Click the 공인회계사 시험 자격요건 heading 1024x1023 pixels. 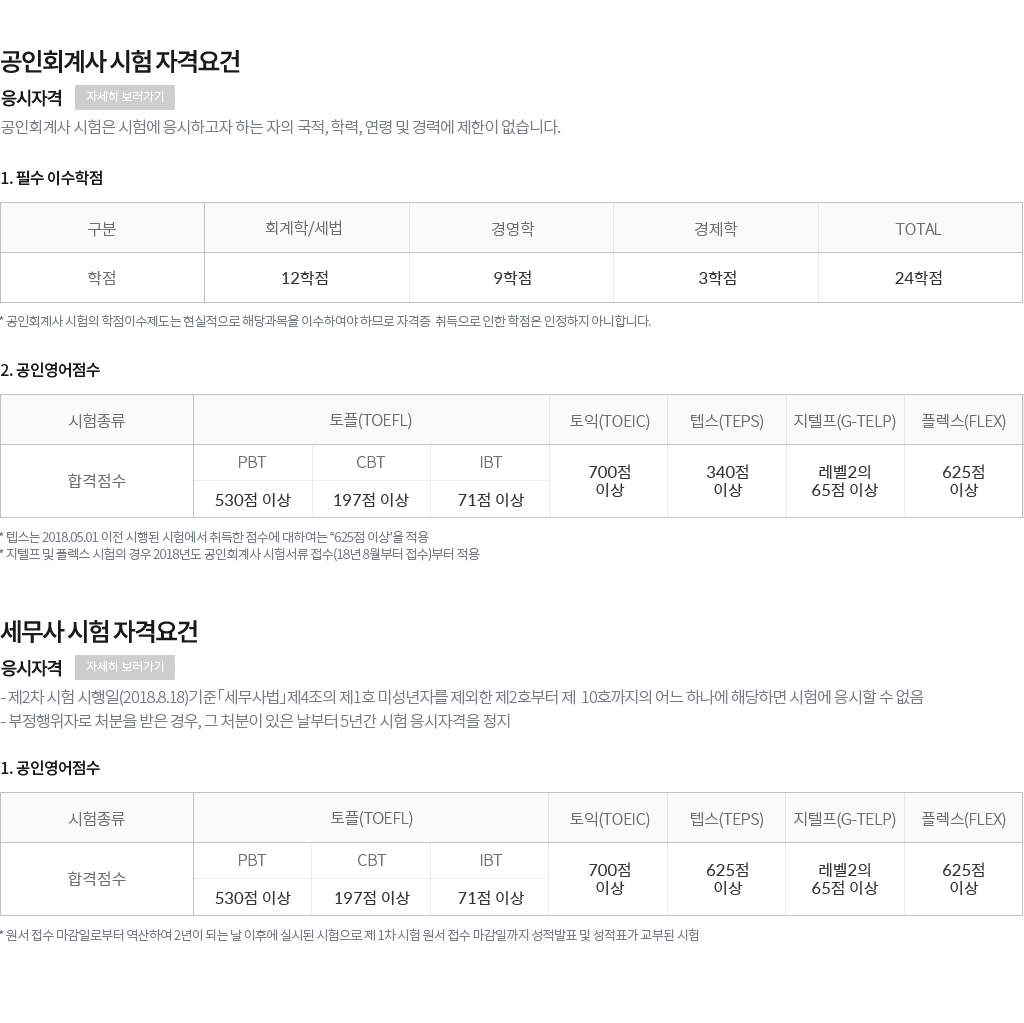coord(120,61)
